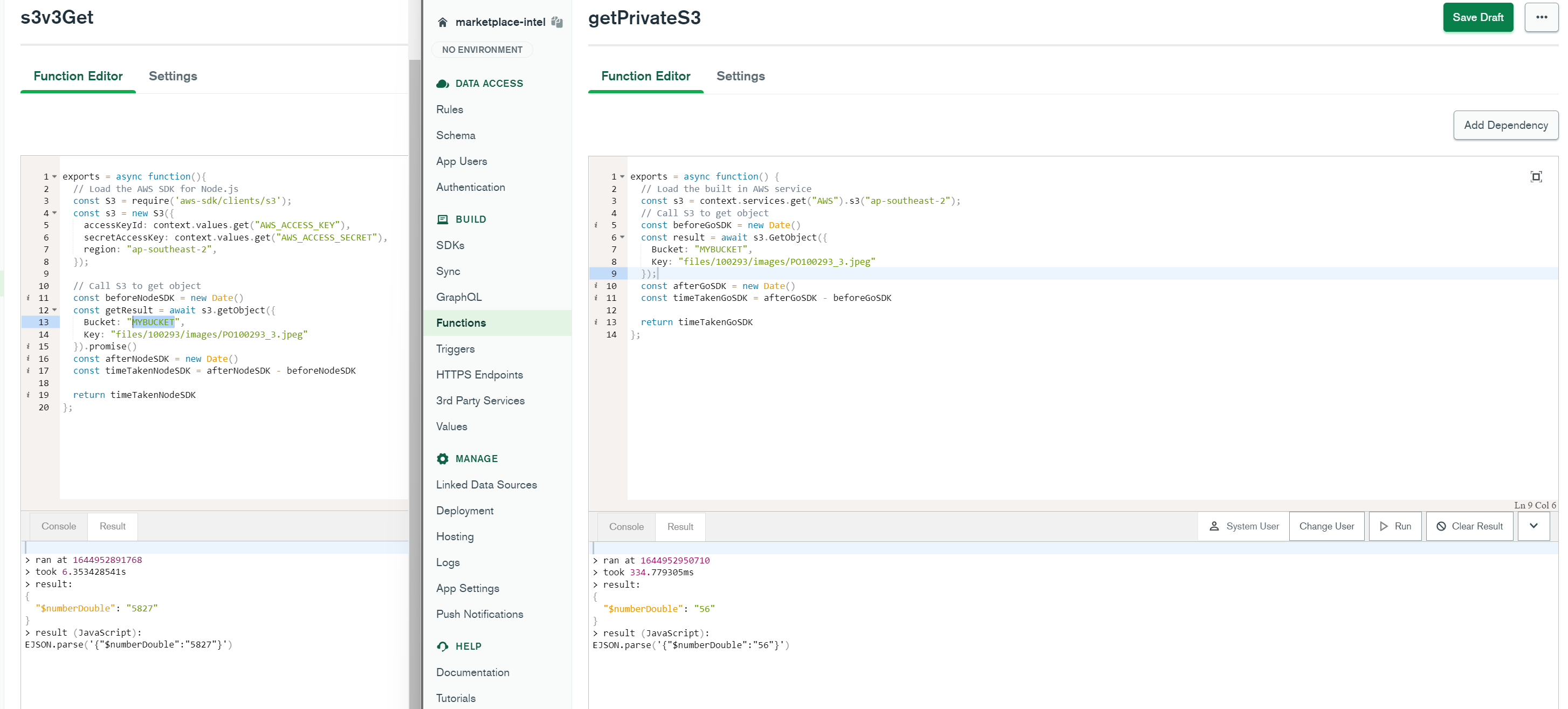Click the Data Access cloud icon
The width and height of the screenshot is (1568, 709).
point(443,84)
